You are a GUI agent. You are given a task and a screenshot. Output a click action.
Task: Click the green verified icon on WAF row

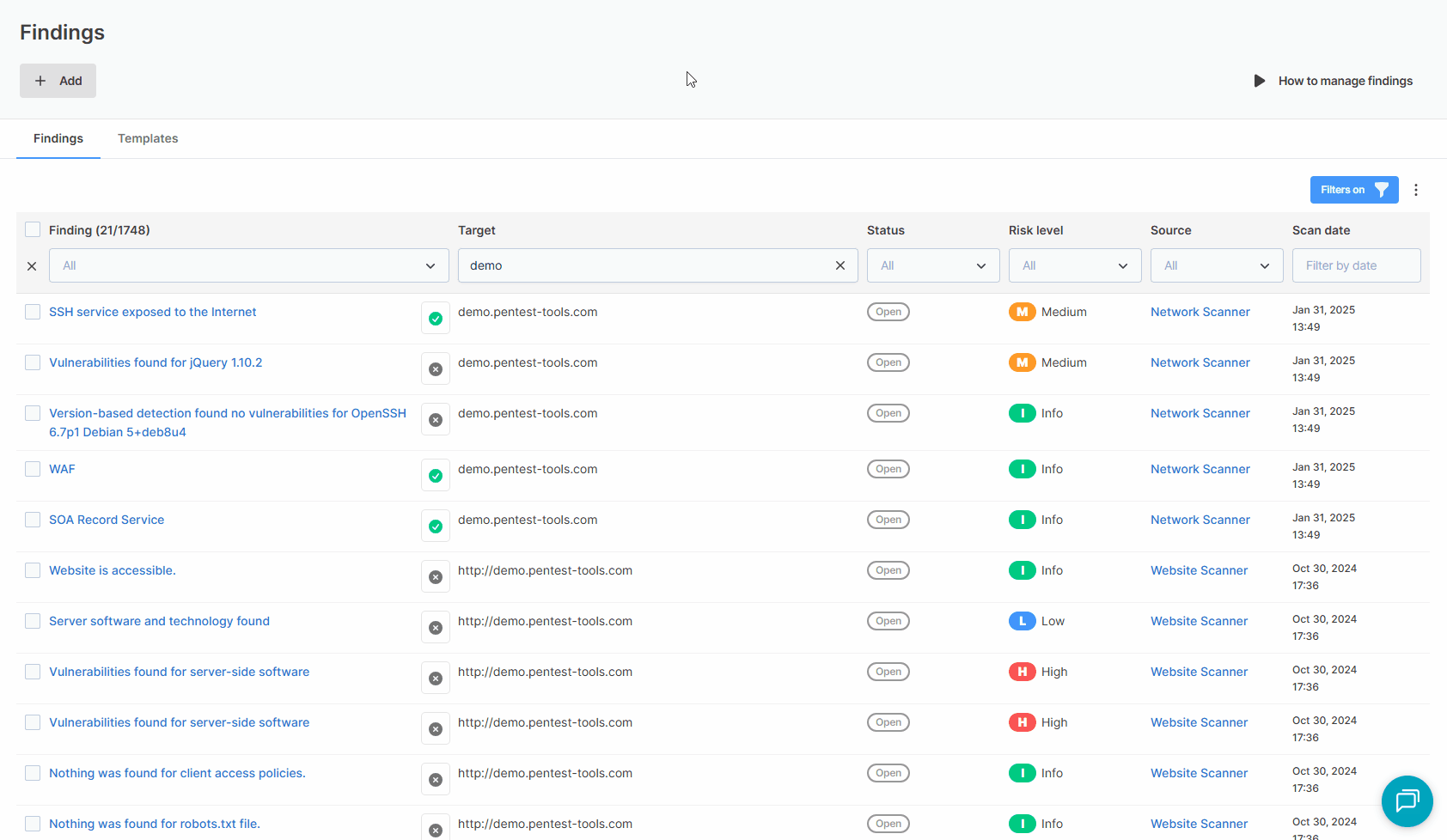tap(436, 476)
